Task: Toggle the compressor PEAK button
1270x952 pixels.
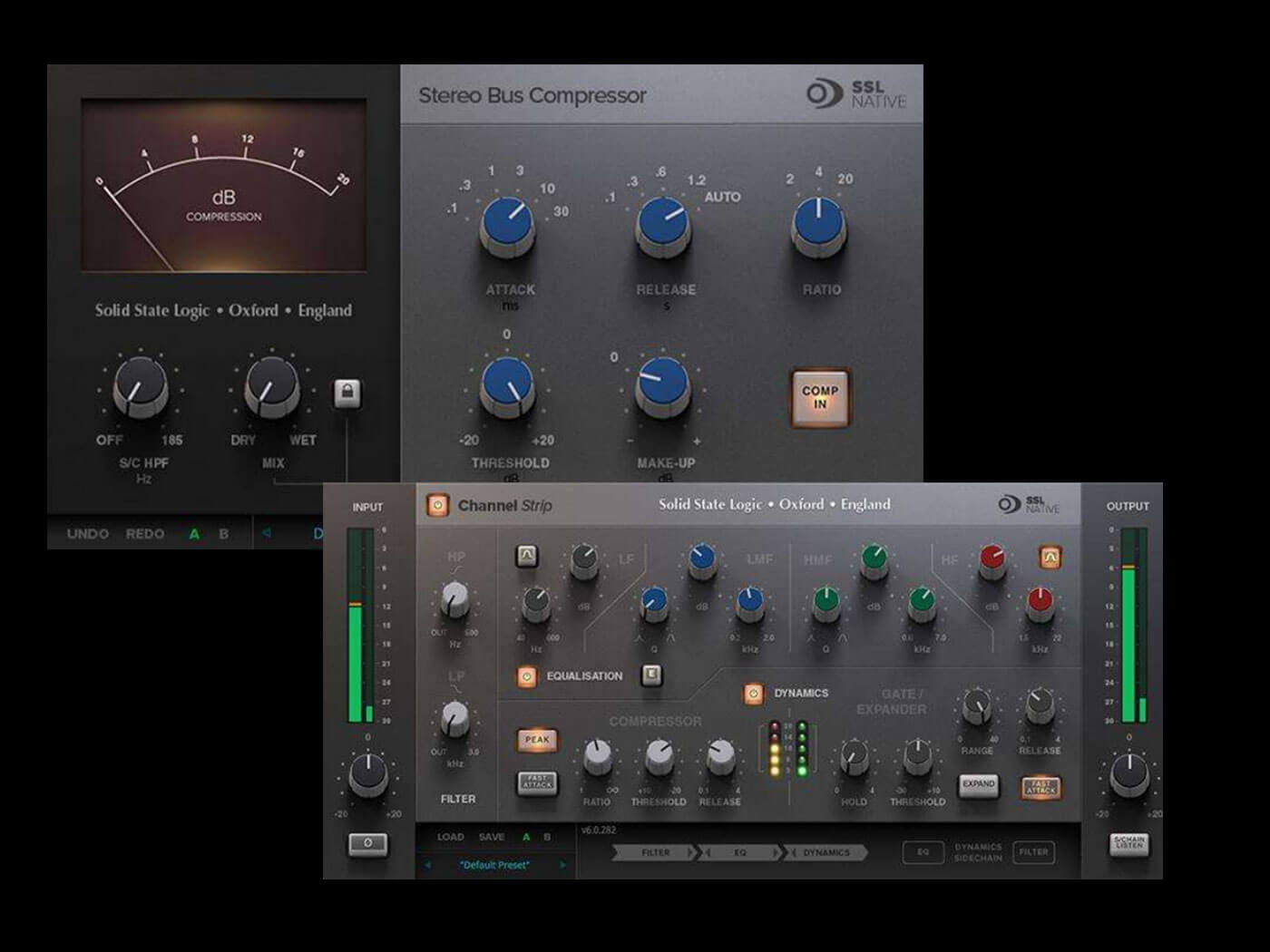Action: pos(537,740)
